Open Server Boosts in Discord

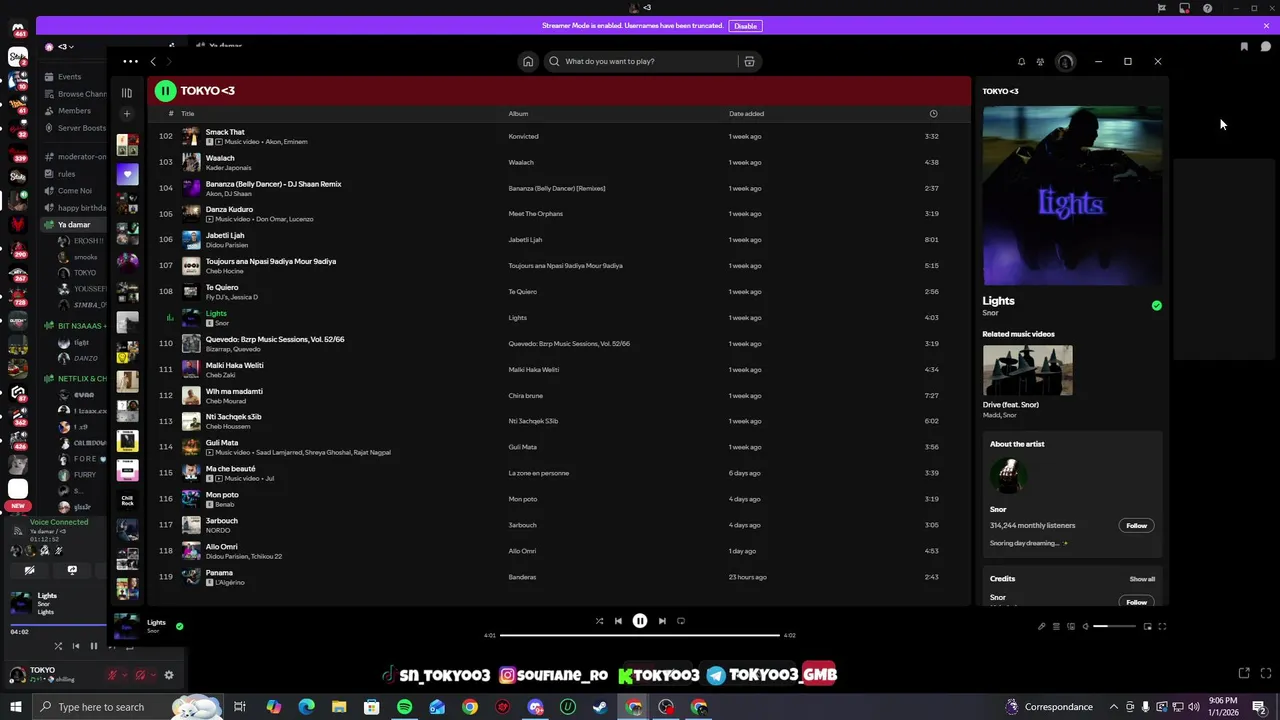(x=75, y=128)
